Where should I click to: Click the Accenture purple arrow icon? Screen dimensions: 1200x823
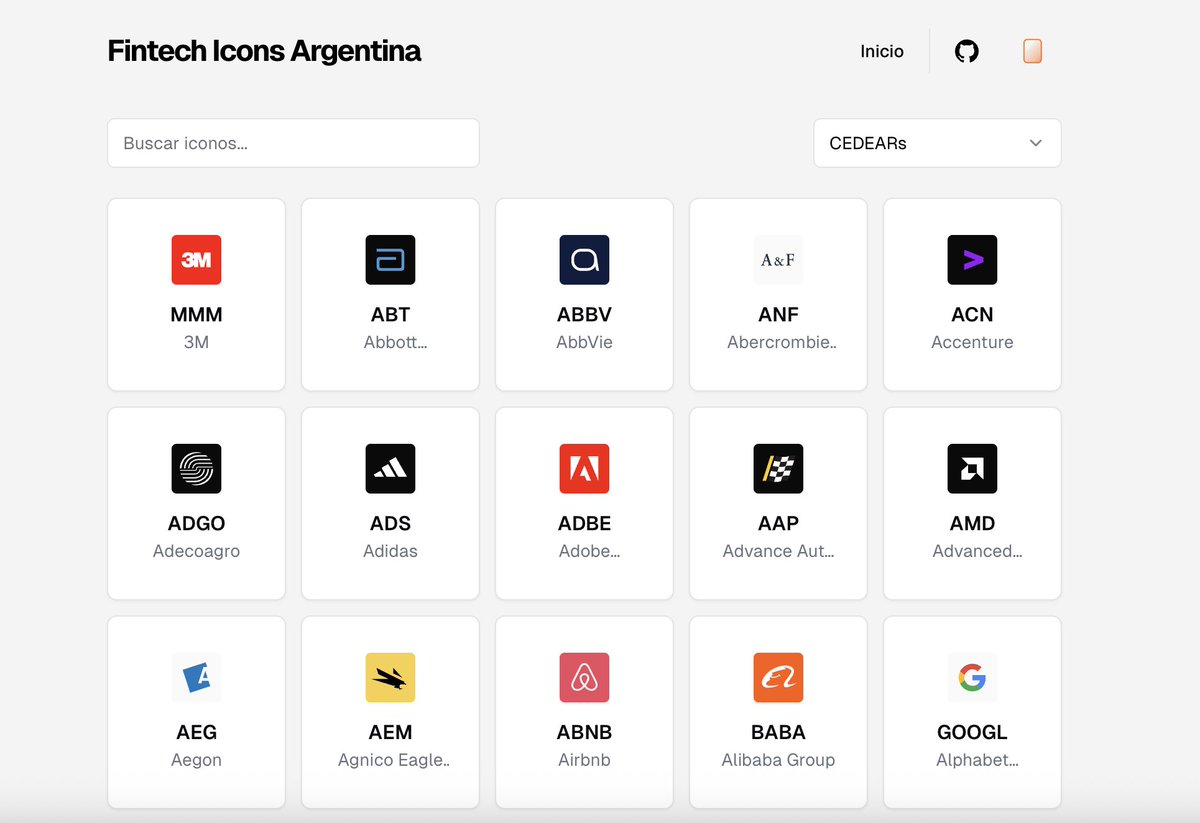tap(972, 260)
